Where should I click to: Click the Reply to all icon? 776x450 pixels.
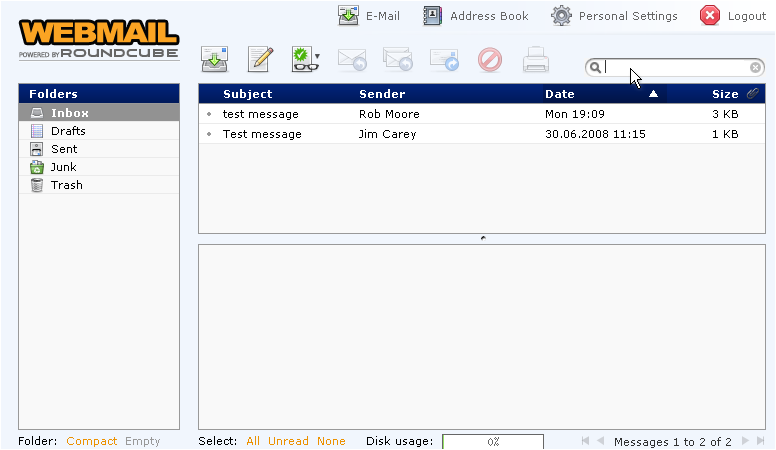398,59
